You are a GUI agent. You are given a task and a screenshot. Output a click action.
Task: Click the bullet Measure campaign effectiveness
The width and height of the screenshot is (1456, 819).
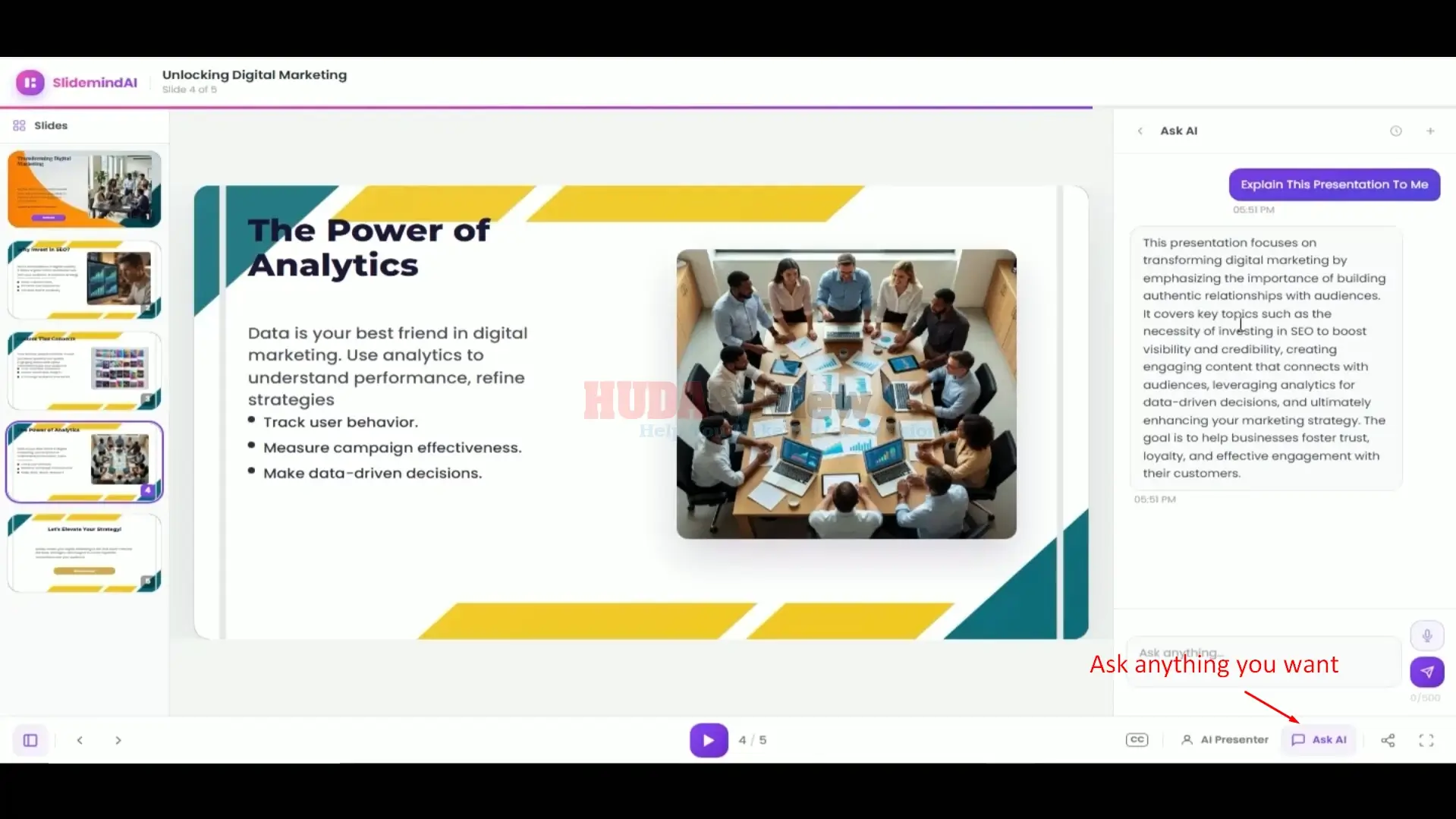click(x=392, y=448)
